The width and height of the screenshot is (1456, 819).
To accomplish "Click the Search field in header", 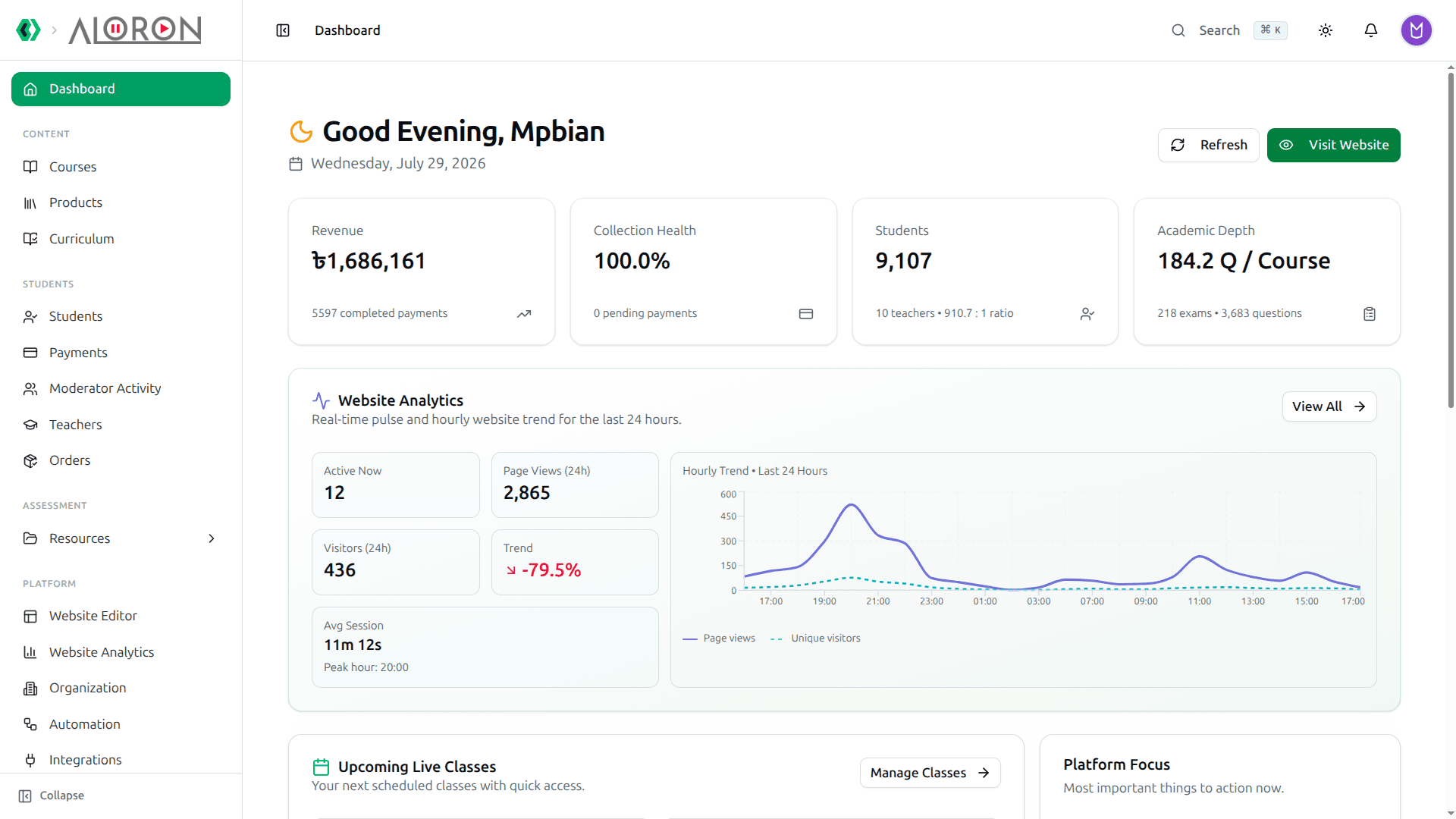I will 1228,30.
